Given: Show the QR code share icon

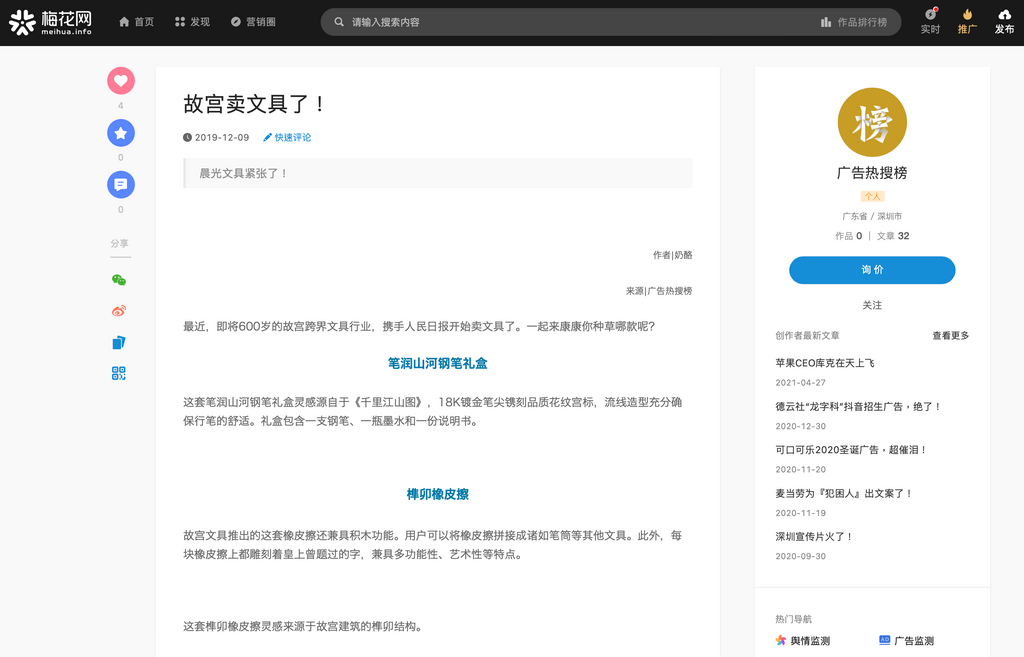Looking at the screenshot, I should coord(119,373).
